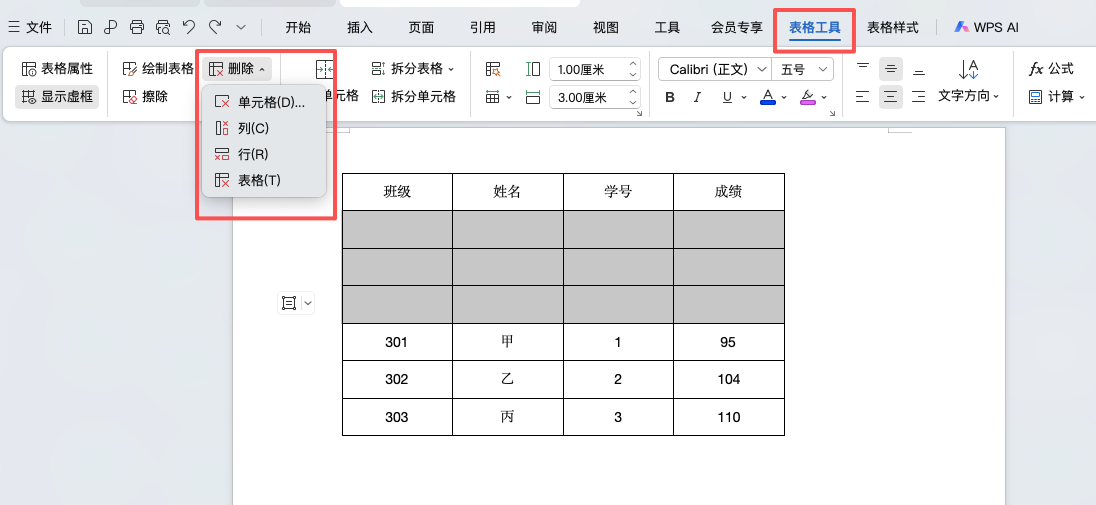Decrease the 3.00厘米 value with stepper
The width and height of the screenshot is (1096, 505).
pos(633,103)
